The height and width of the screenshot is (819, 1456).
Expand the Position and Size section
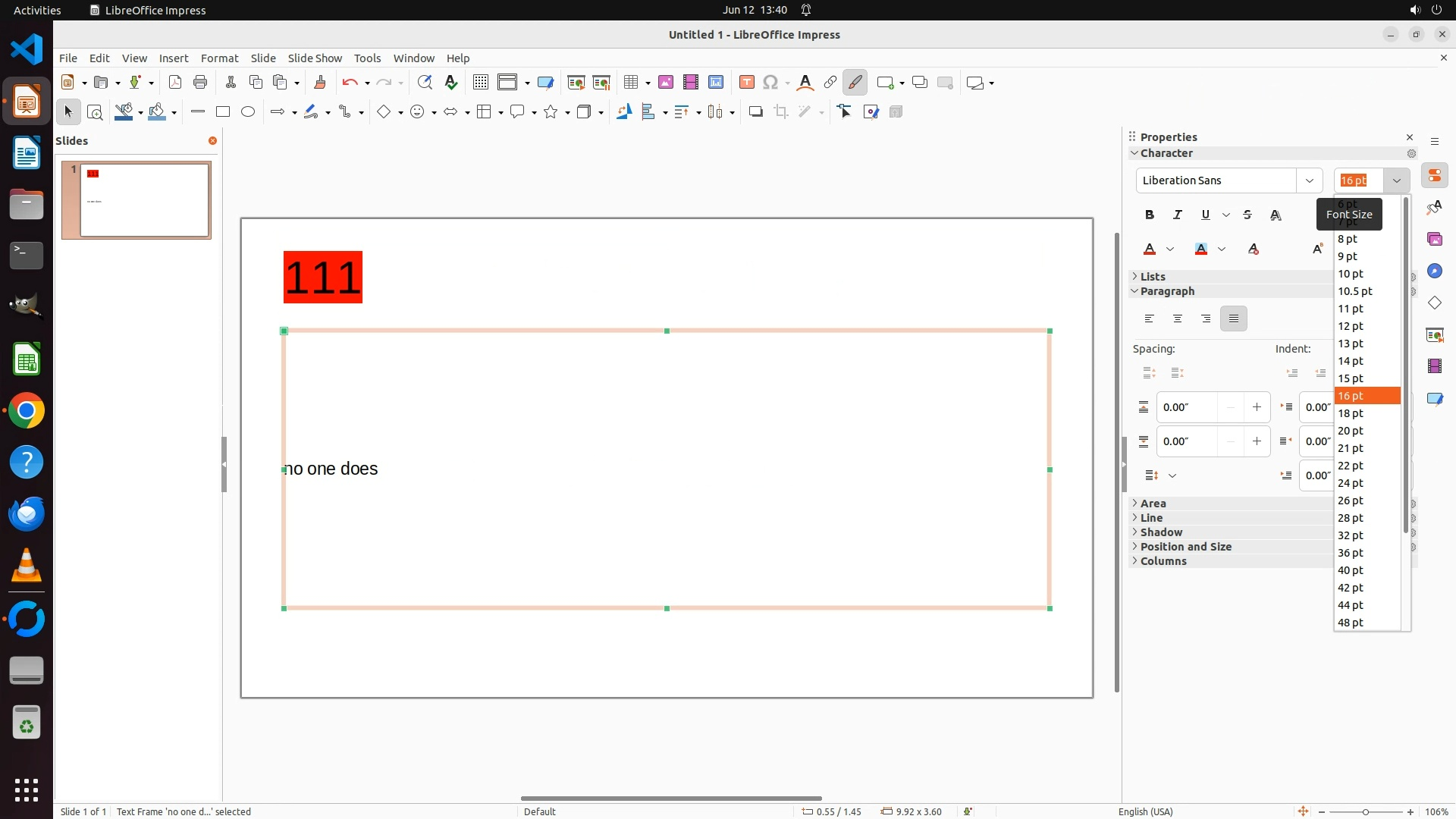[1185, 547]
